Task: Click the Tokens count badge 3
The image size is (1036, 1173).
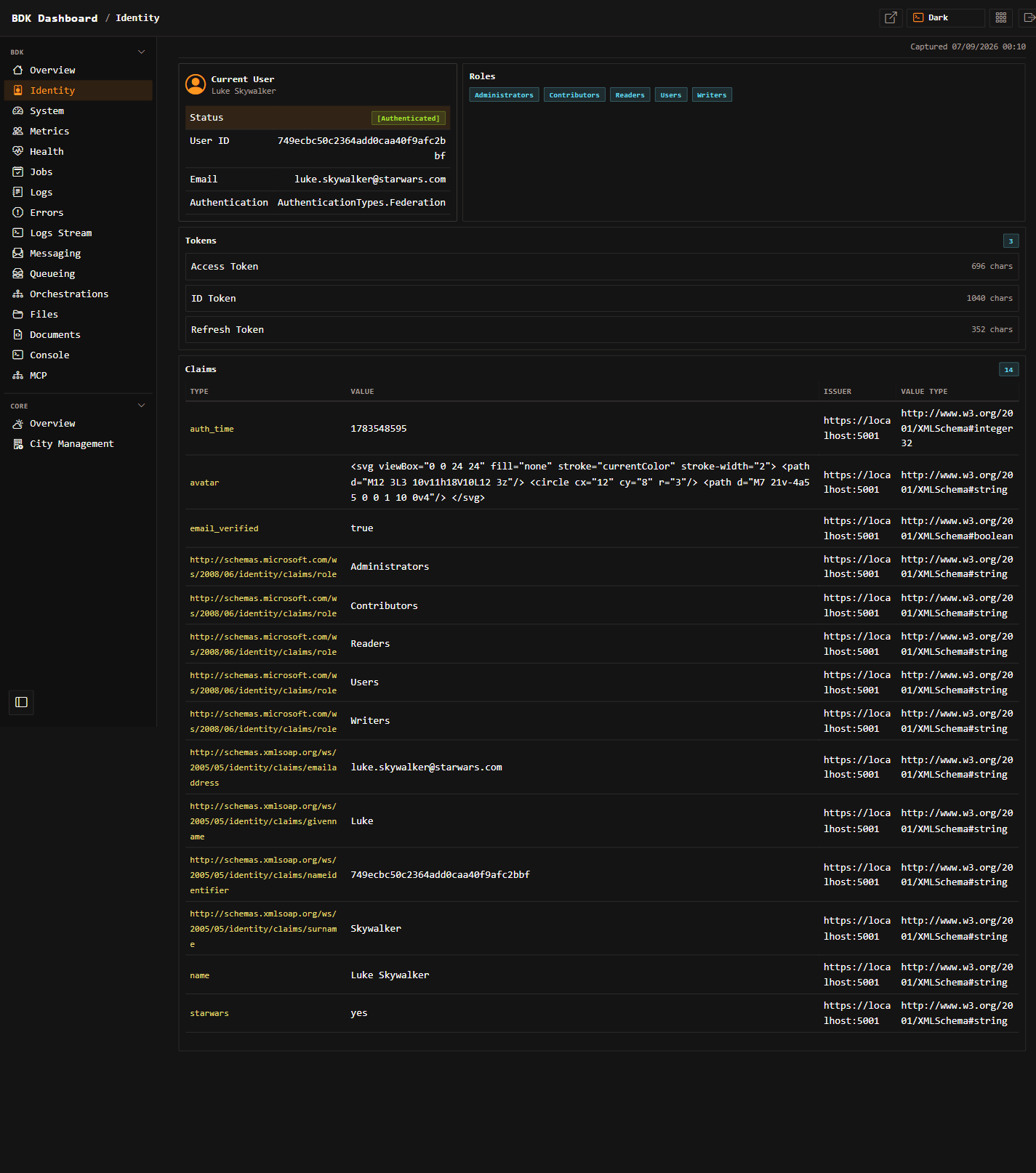Action: tap(1011, 241)
